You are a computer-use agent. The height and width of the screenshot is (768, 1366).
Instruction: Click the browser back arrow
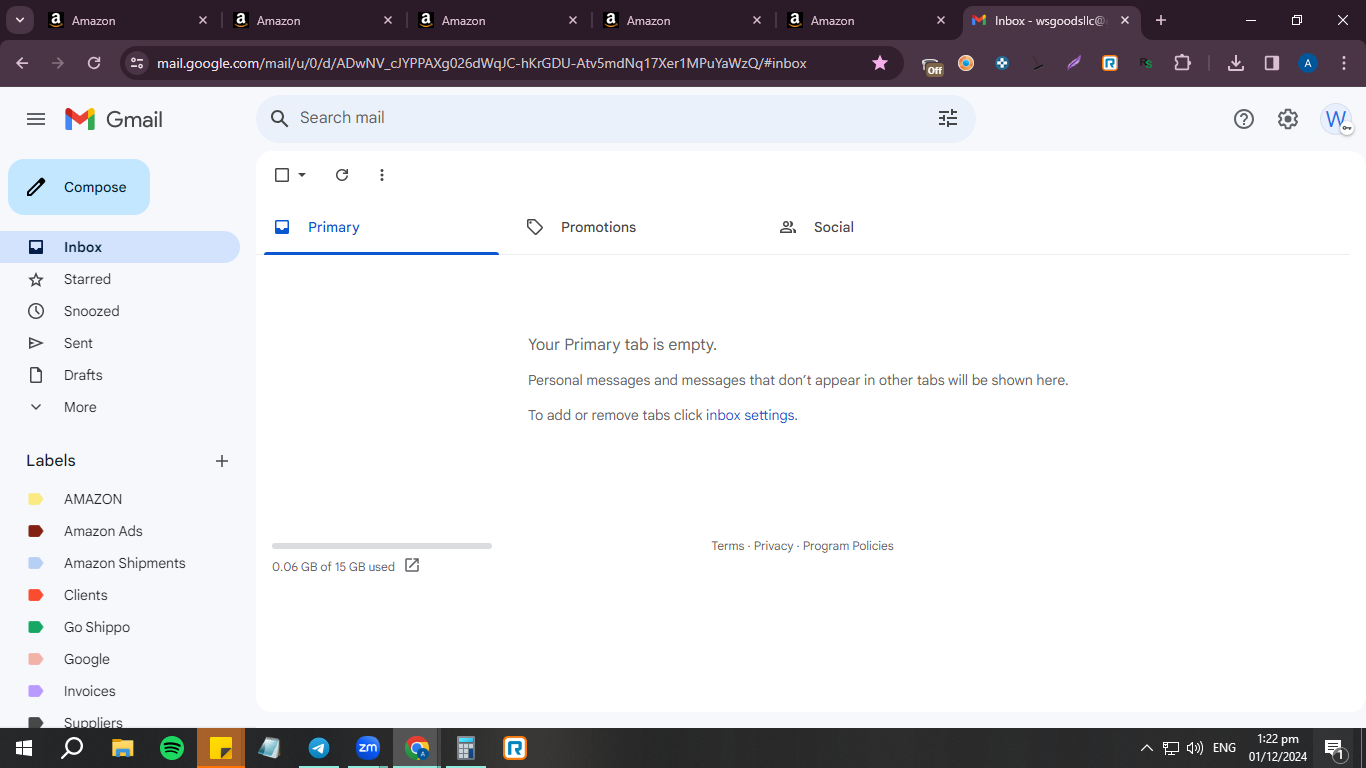(22, 63)
